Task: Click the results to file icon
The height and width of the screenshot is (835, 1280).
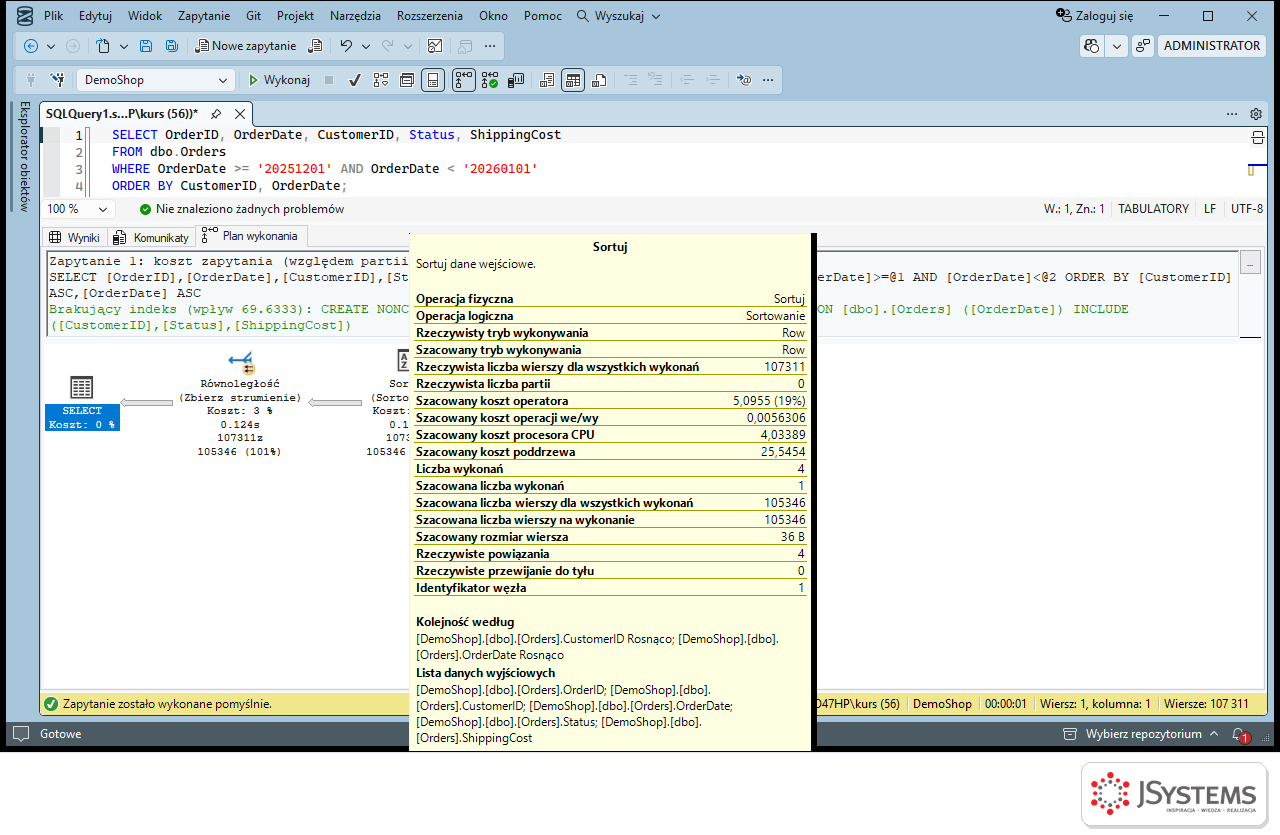Action: (x=599, y=80)
